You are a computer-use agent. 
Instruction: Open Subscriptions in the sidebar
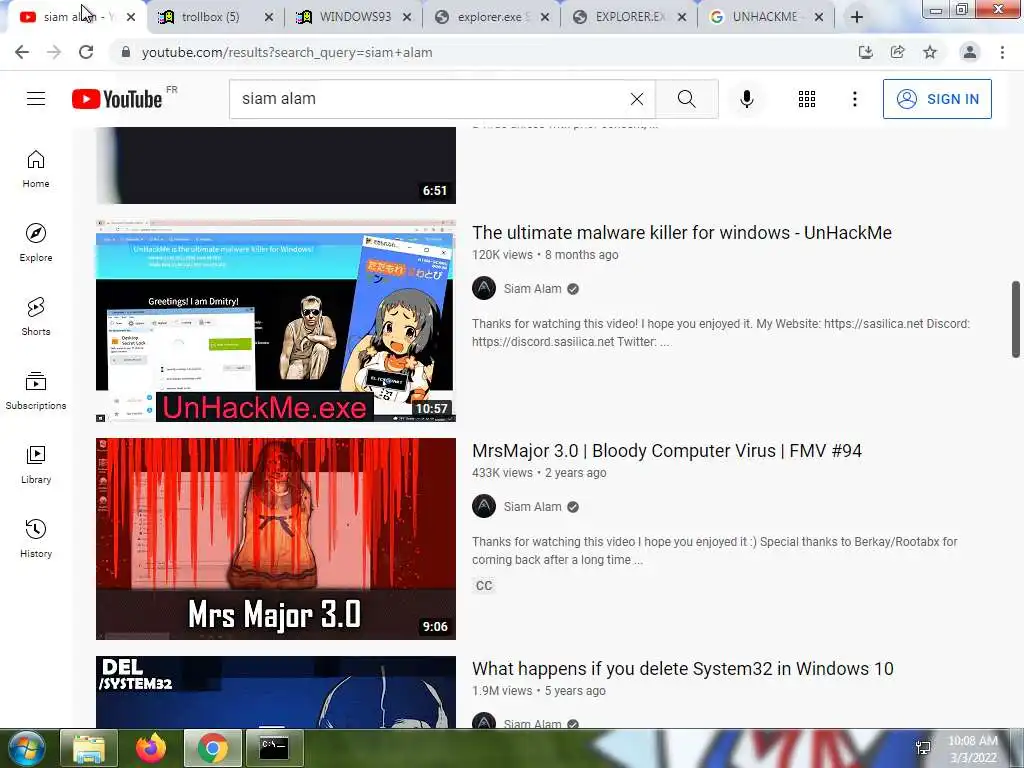coord(36,391)
